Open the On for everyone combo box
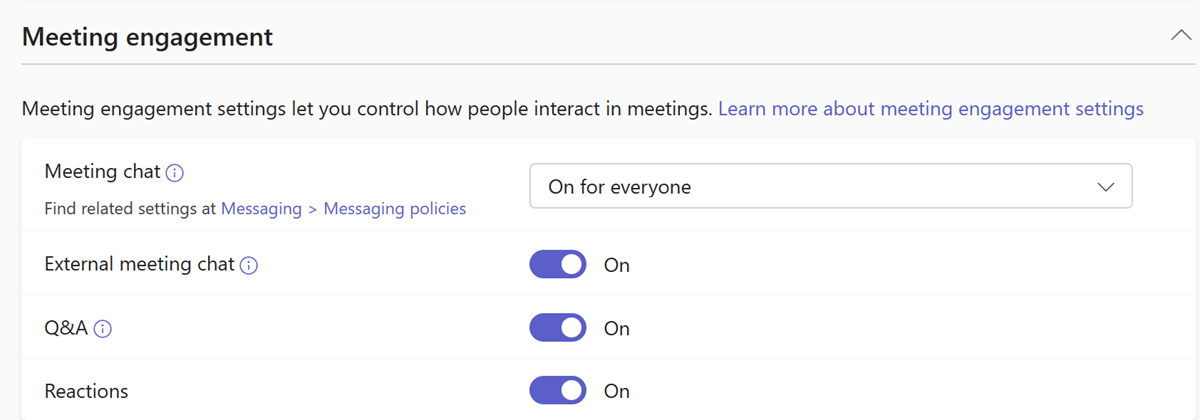Image resolution: width=1200 pixels, height=420 pixels. click(x=831, y=186)
